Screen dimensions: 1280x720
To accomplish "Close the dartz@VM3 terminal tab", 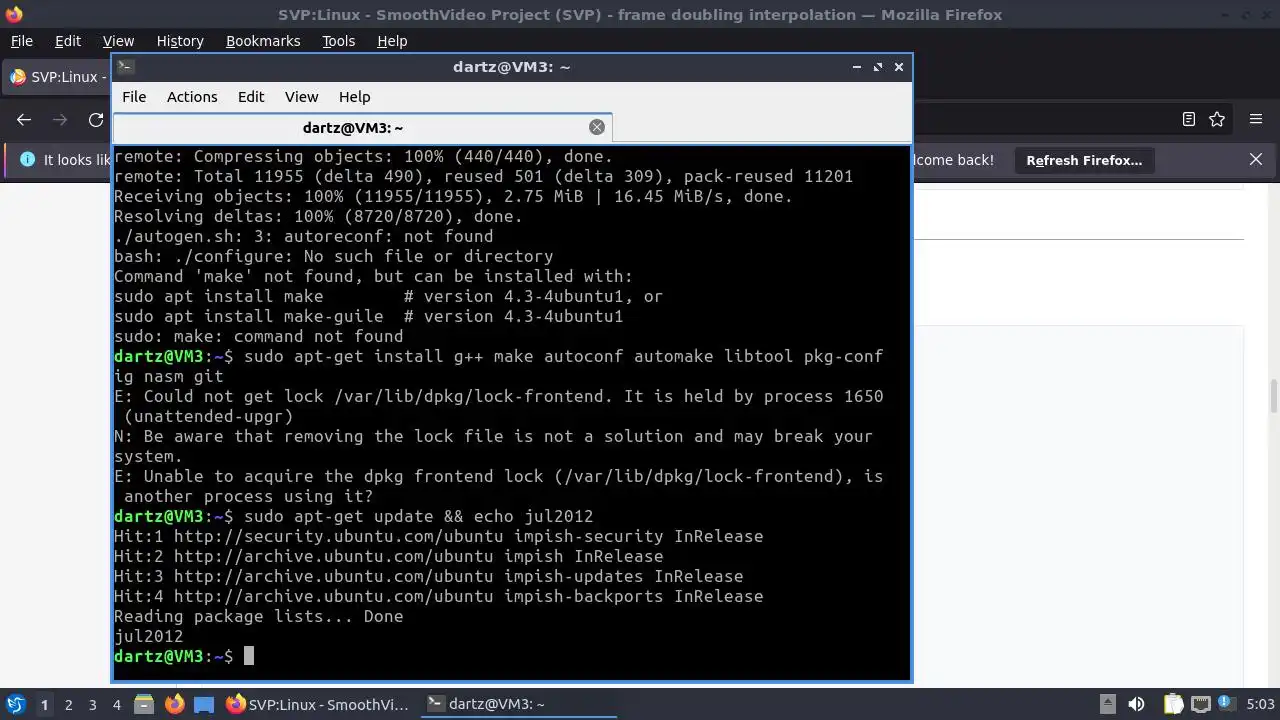I will click(597, 127).
